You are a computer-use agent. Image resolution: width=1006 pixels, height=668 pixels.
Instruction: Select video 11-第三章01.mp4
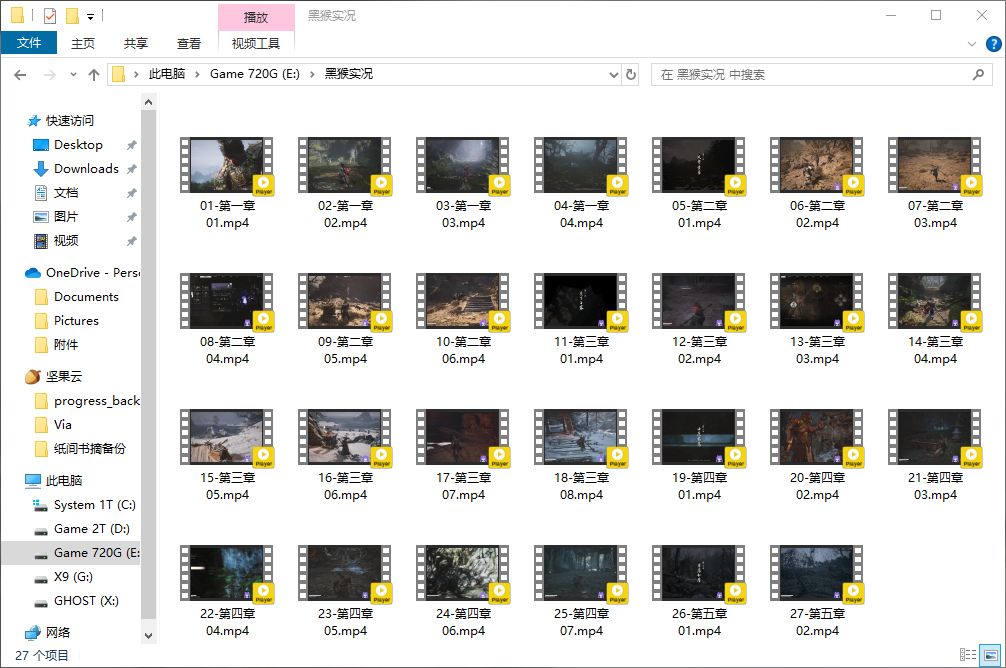581,320
